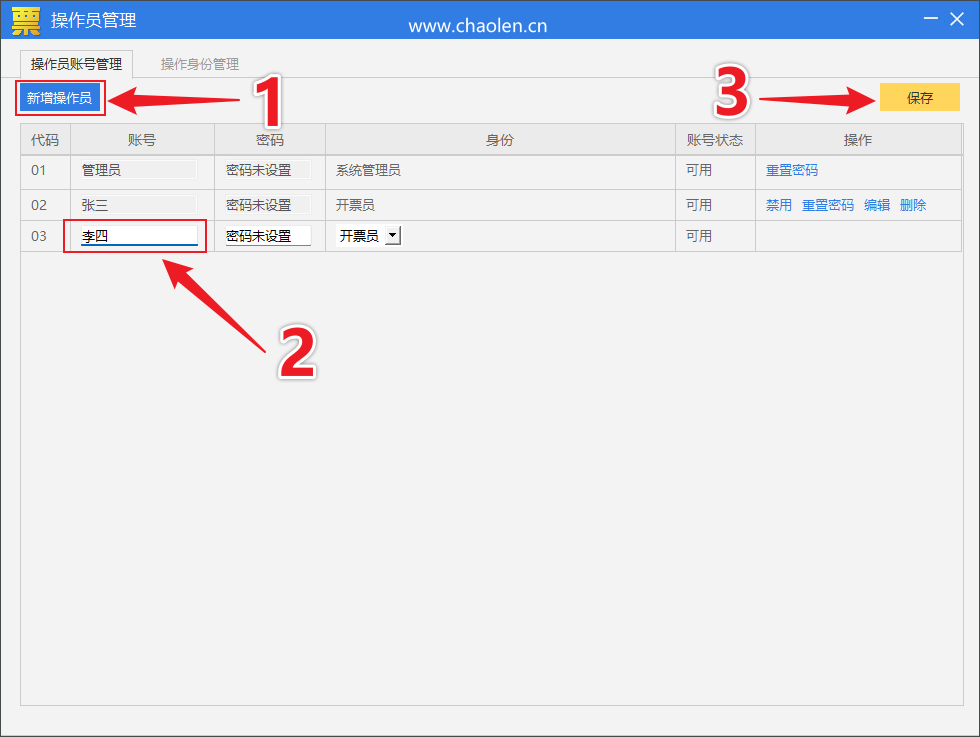
Task: Click the 操作 column header
Action: tap(858, 140)
